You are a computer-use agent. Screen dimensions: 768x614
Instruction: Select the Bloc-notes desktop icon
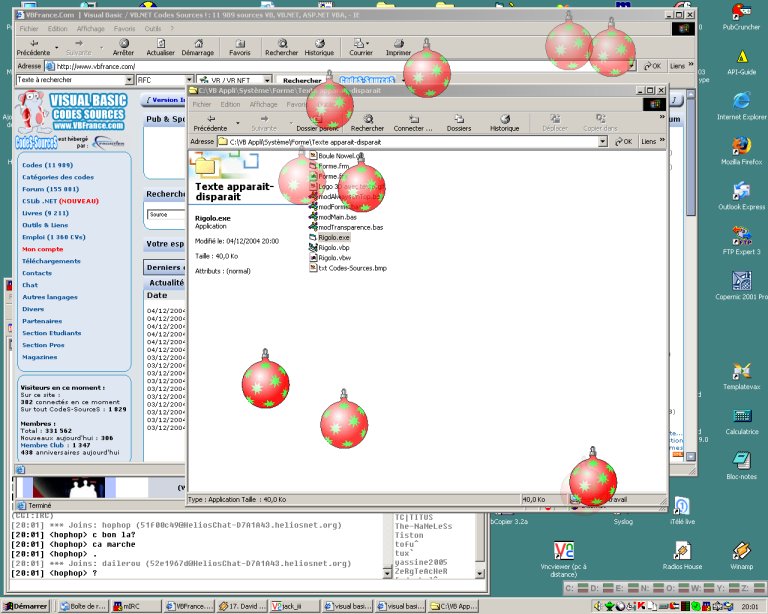click(741, 463)
